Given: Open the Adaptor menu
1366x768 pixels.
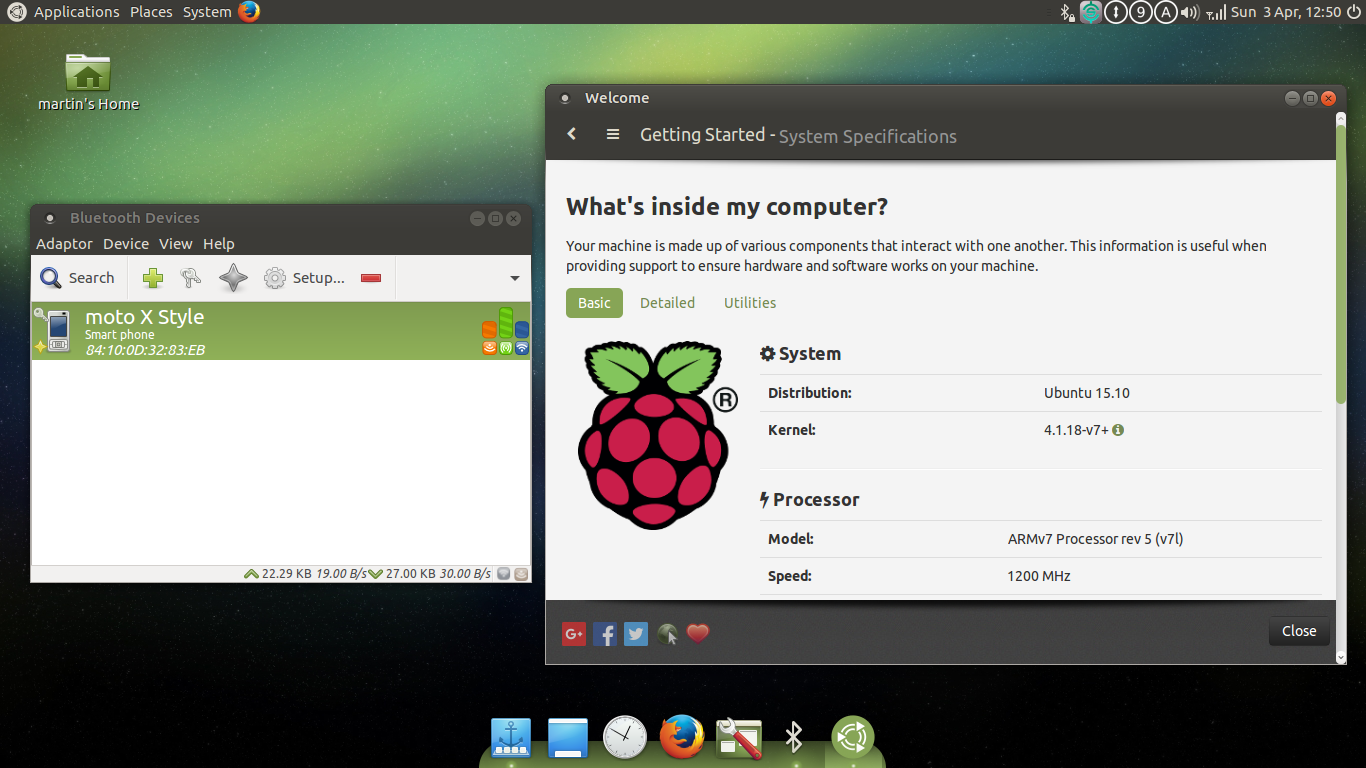Looking at the screenshot, I should [x=64, y=244].
